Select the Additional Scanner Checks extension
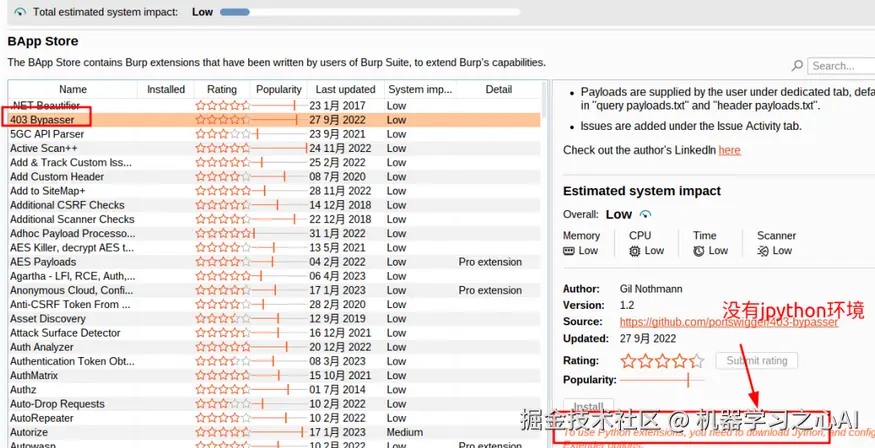 click(274, 219)
